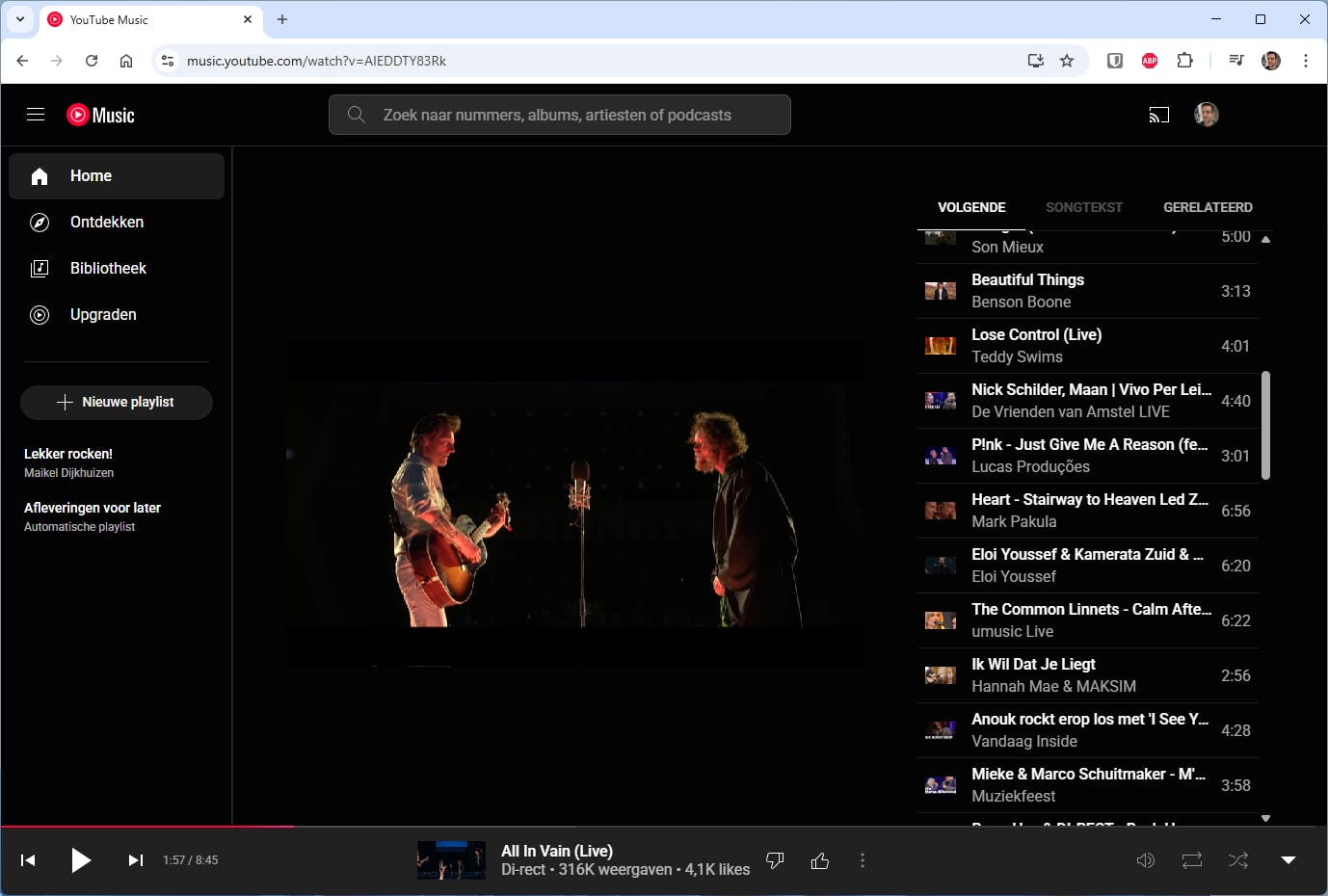Open the Lekker rocken! playlist

click(x=68, y=453)
